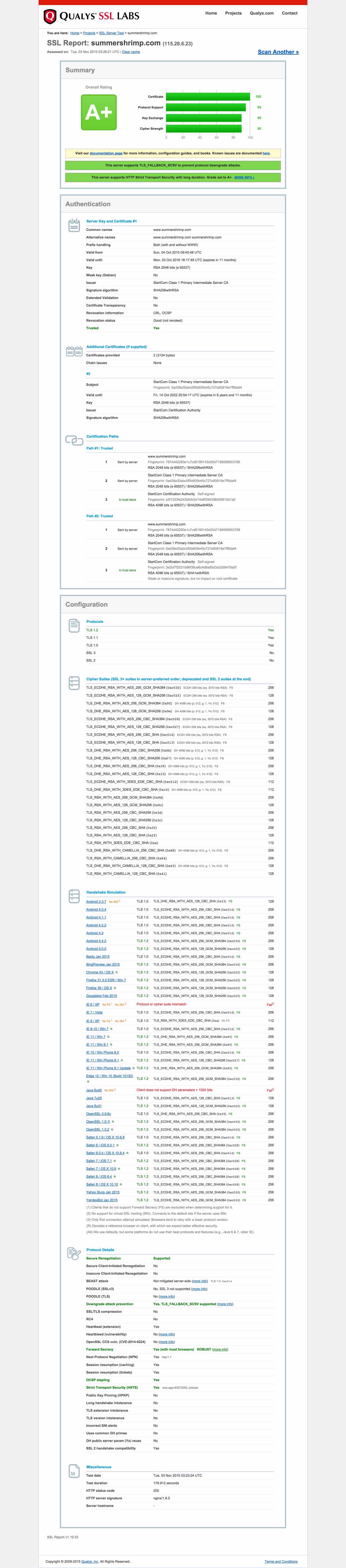Image resolution: width=346 pixels, height=1568 pixels.
Task: Click the Additional Certificates section icon
Action: coord(74,351)
